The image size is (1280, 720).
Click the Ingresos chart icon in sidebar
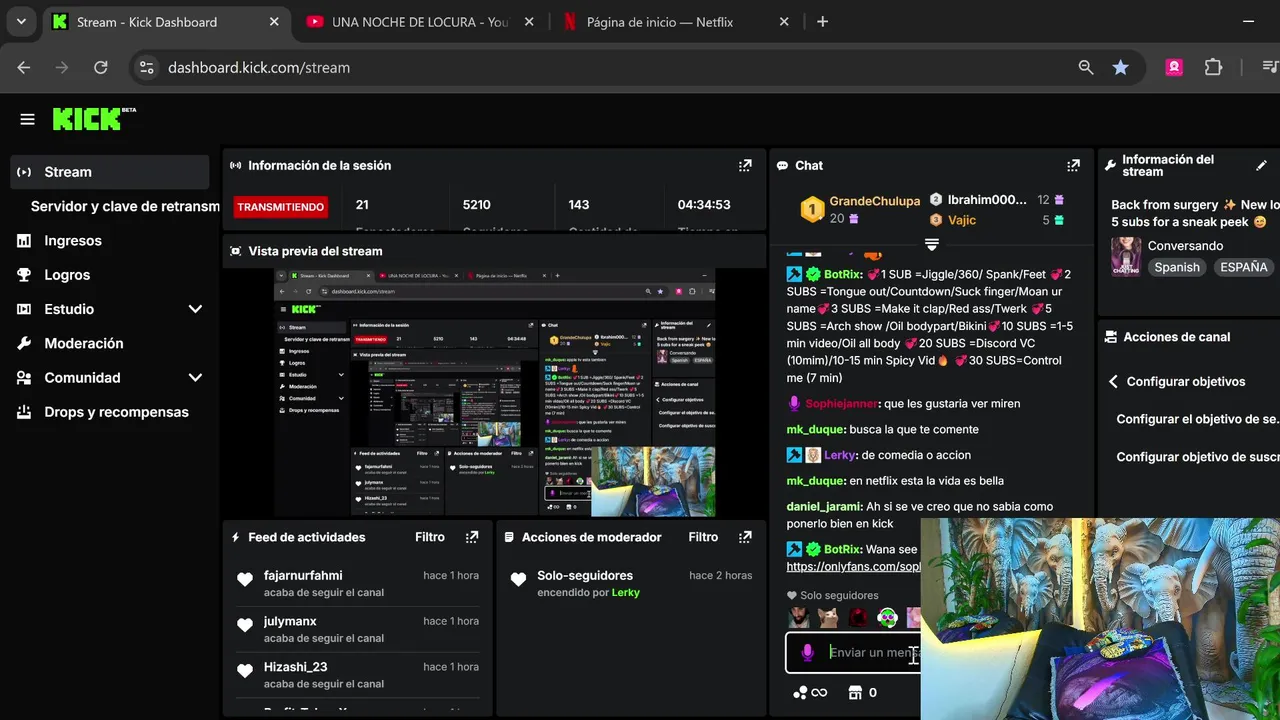pyautogui.click(x=24, y=241)
